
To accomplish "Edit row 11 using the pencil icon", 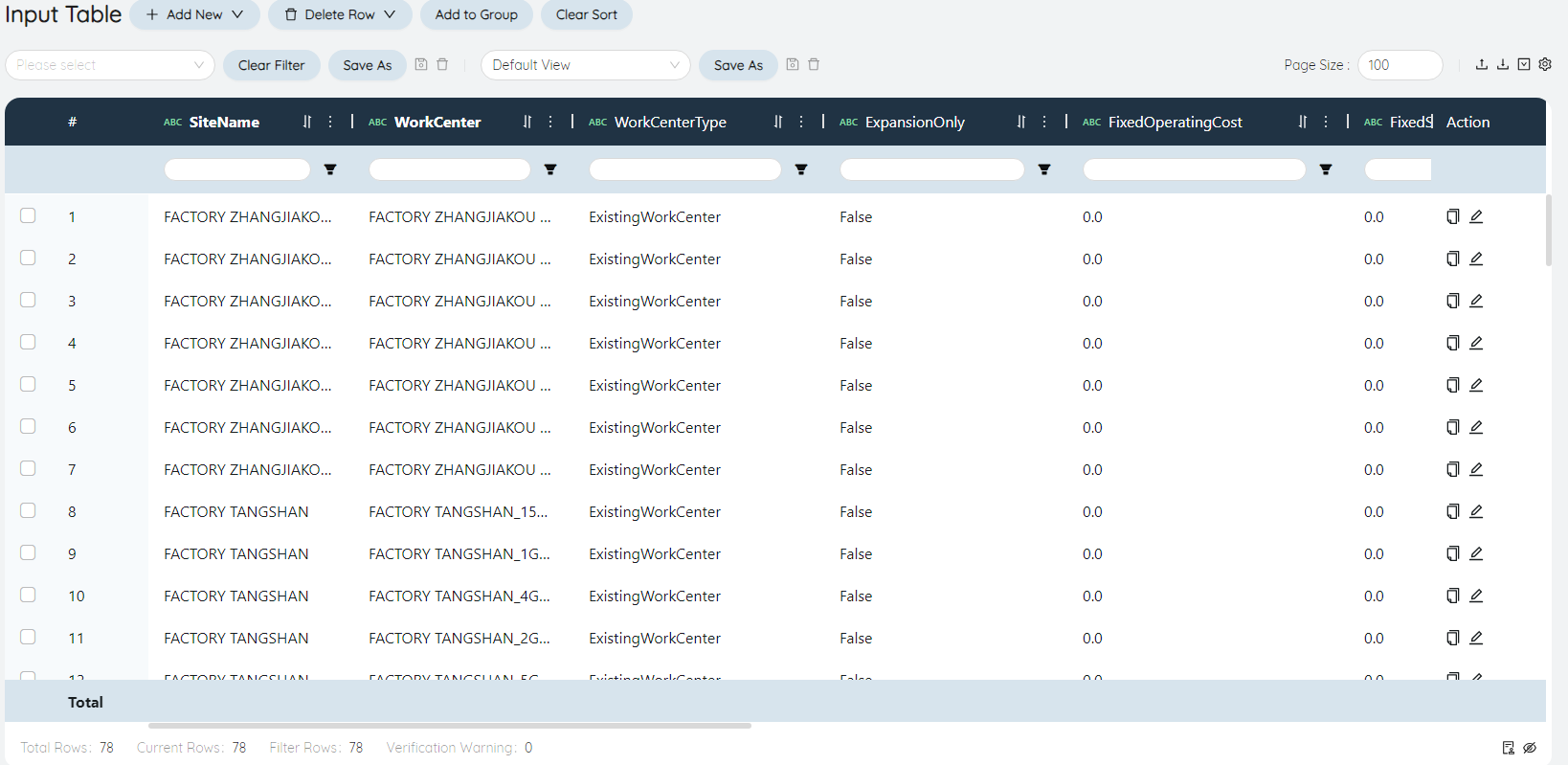I will (1476, 638).
